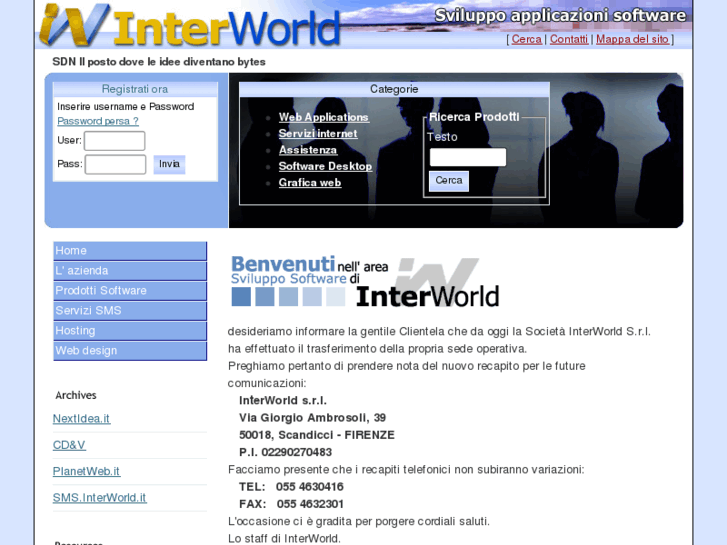Image resolution: width=727 pixels, height=545 pixels.
Task: Focus the Pass input field
Action: [115, 164]
